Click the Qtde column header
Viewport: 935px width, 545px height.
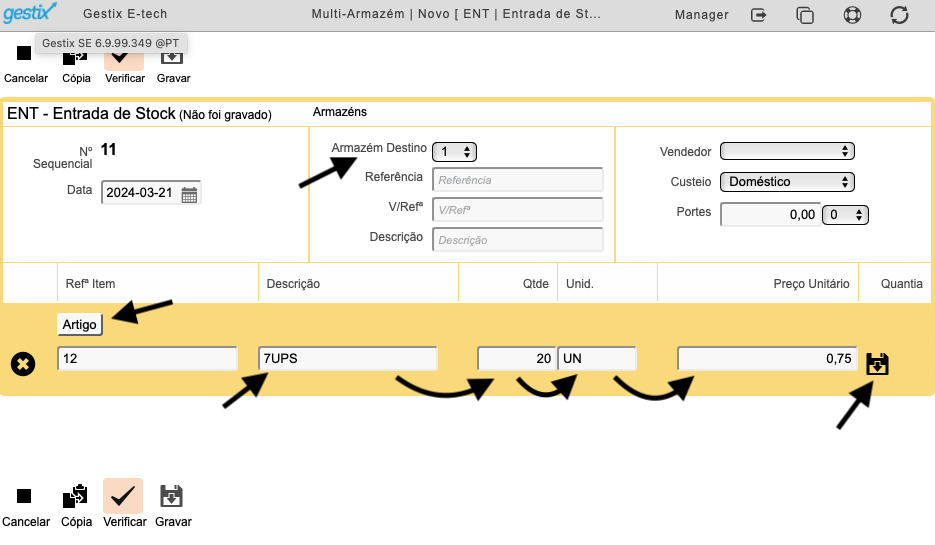point(535,284)
